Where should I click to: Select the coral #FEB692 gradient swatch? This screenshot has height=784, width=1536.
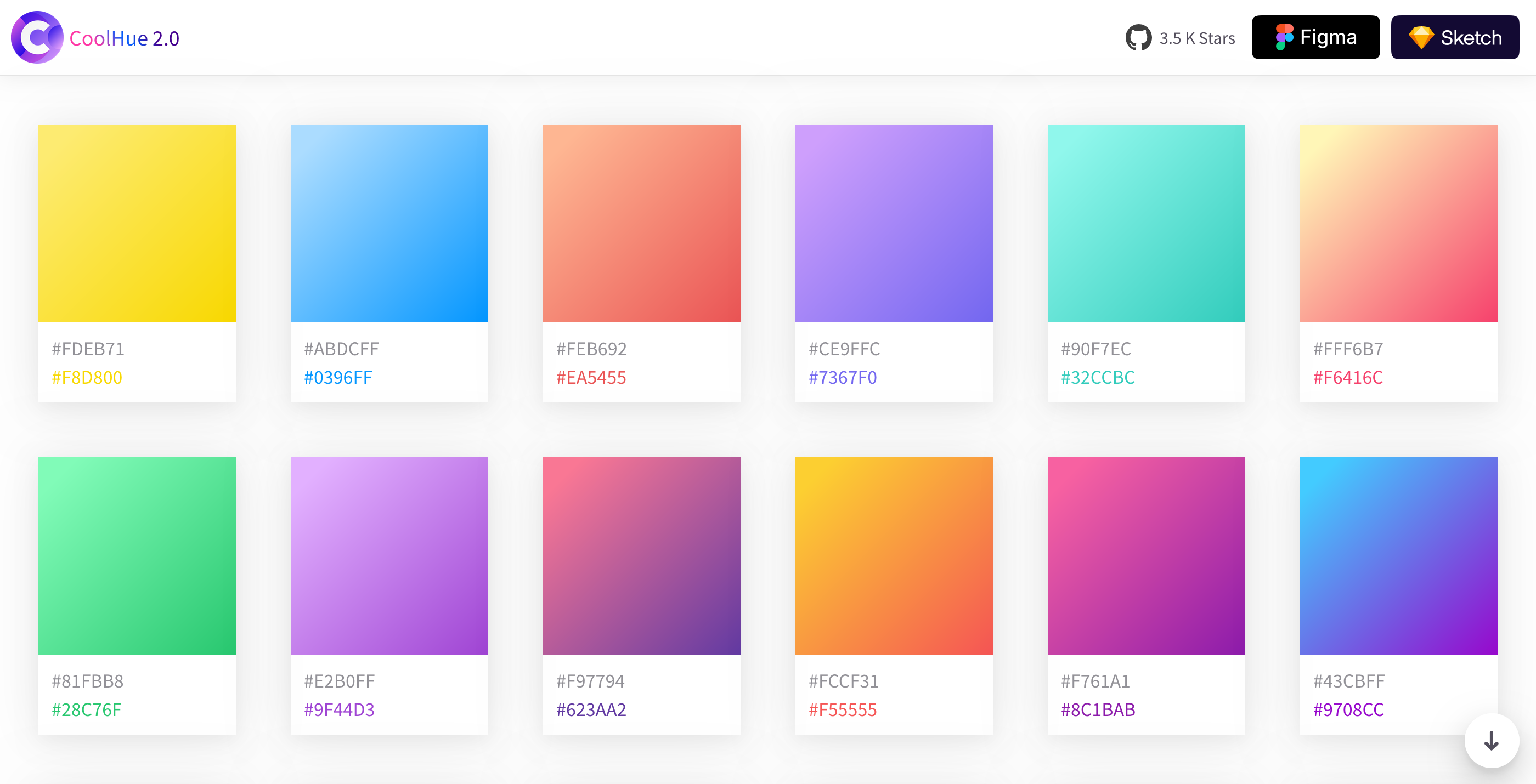(x=642, y=223)
